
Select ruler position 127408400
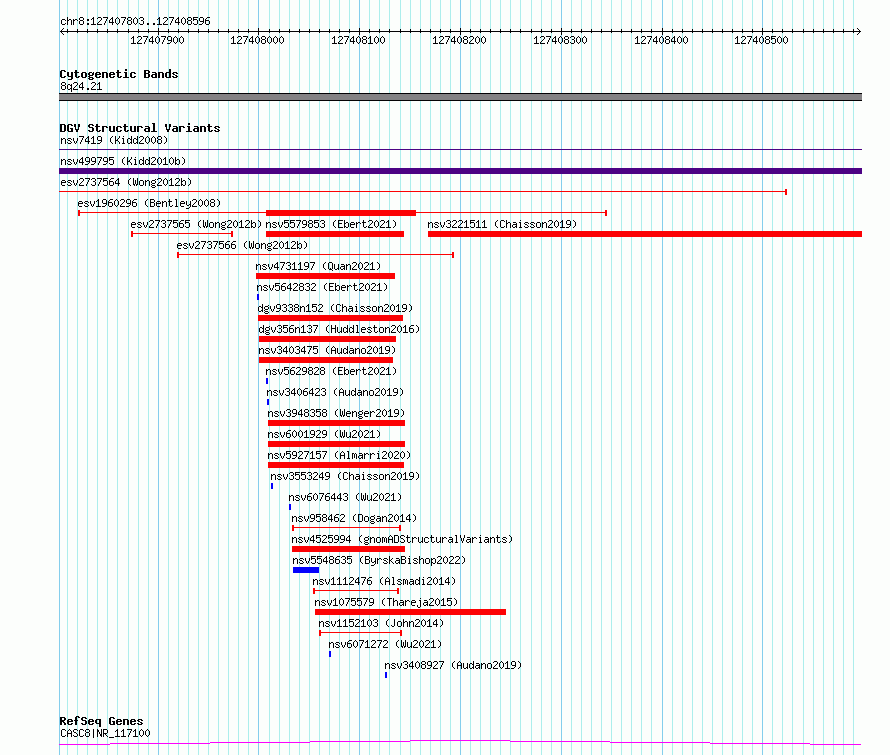click(661, 40)
